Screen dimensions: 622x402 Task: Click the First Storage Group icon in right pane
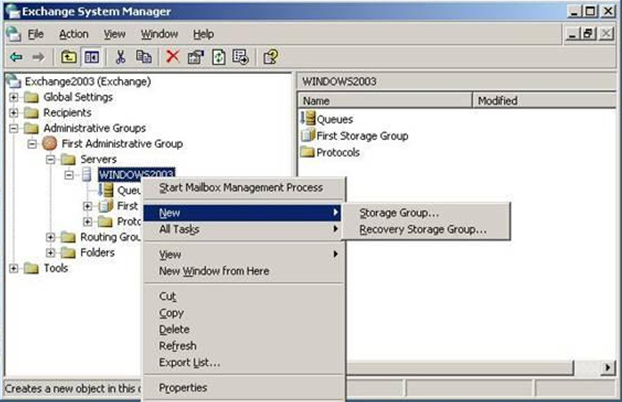308,135
